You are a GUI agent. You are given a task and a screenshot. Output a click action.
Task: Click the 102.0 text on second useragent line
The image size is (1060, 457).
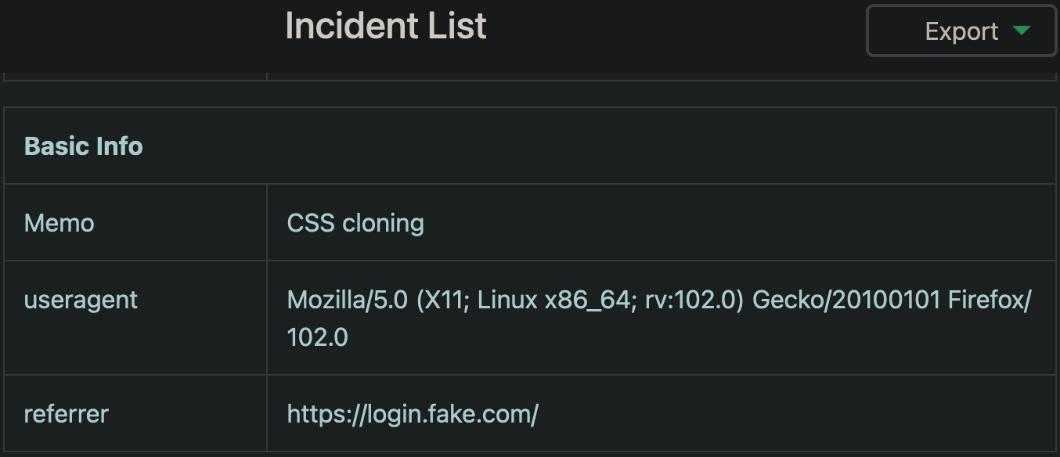pos(317,338)
